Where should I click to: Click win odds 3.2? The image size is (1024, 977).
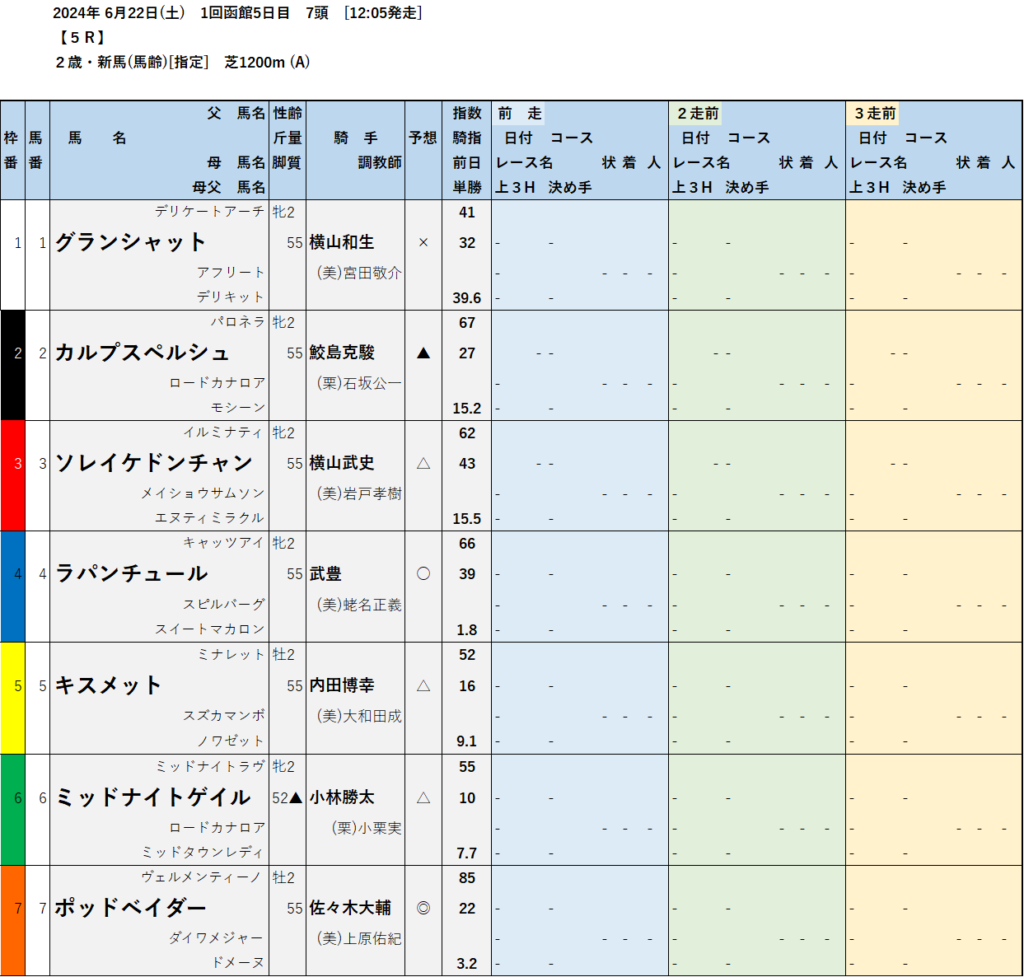(467, 963)
